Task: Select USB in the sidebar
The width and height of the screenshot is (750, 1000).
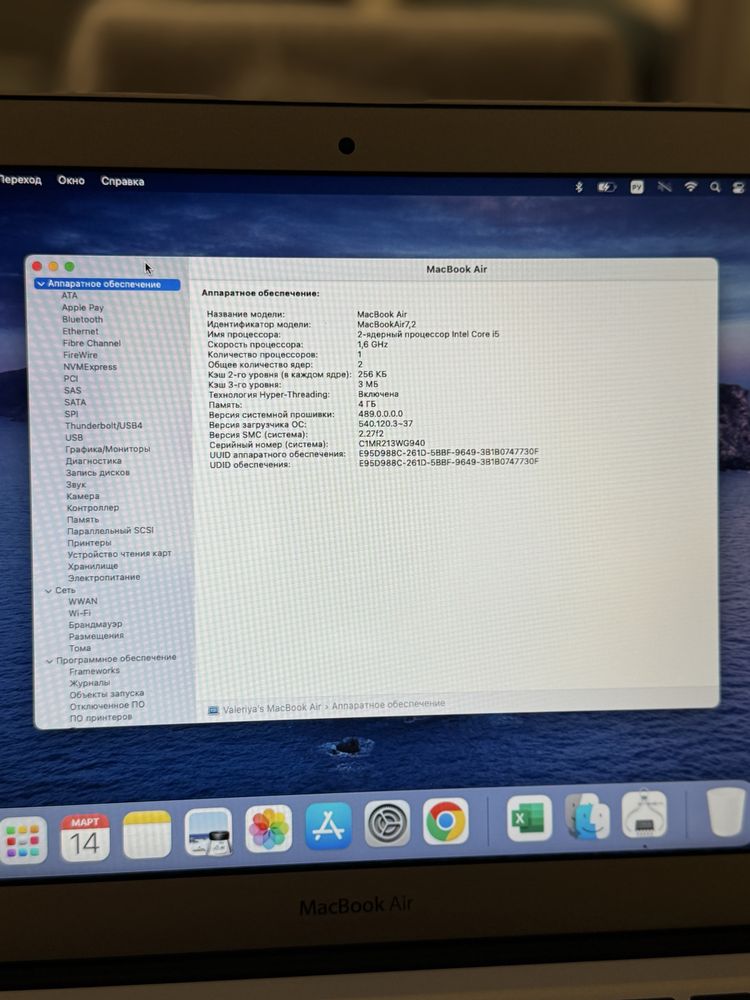Action: click(74, 438)
